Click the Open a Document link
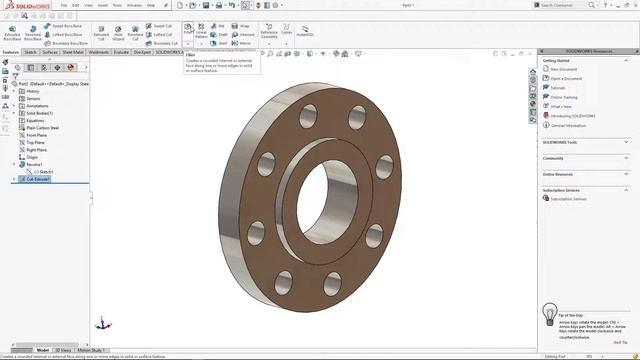Viewport: 640px width, 360px height. (566, 78)
